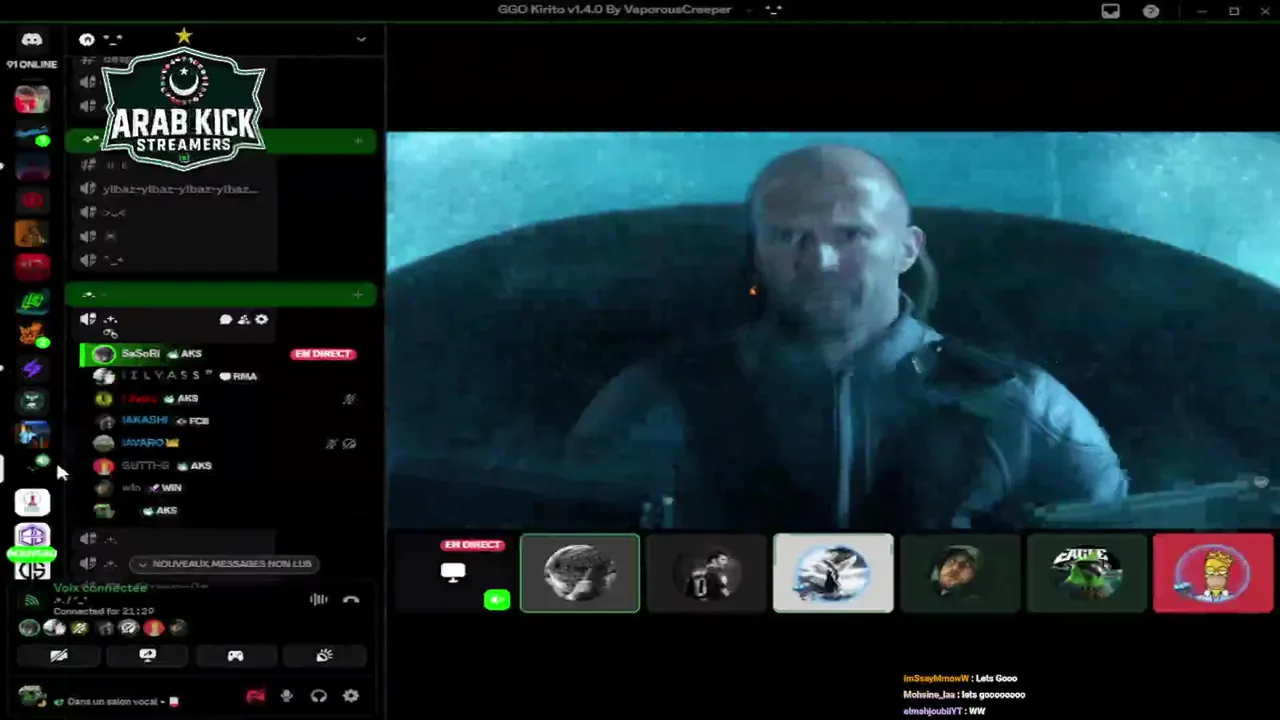This screenshot has height=720, width=1280.
Task: Select the server icon lettered GS
Action: coord(32,570)
